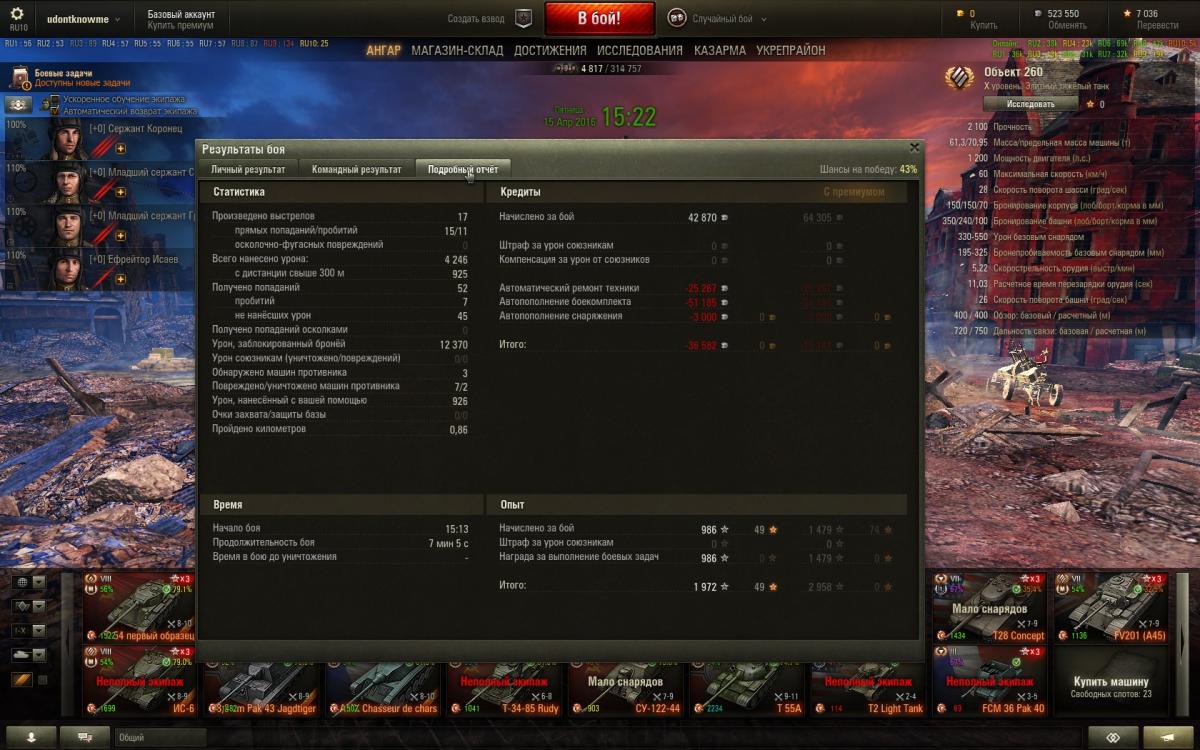Click the Произведено выстрелов statistics row

[x=340, y=216]
